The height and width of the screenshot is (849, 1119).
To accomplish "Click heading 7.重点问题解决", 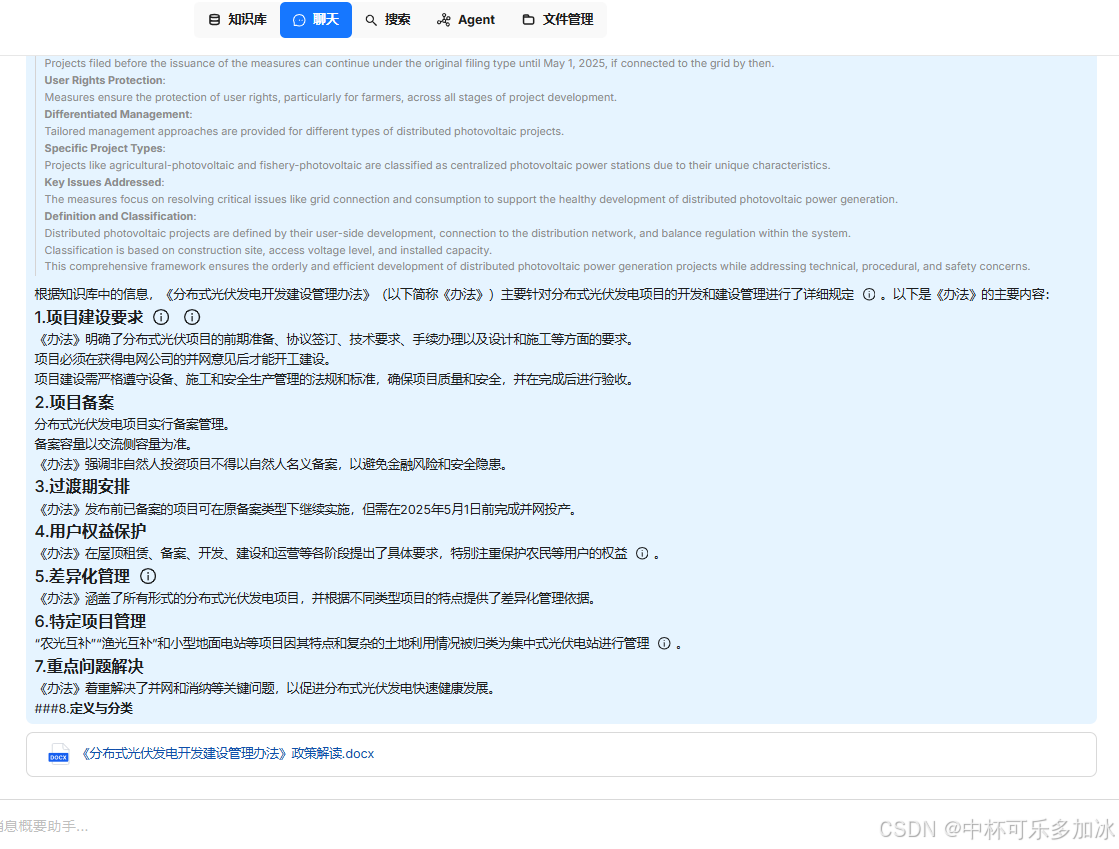I will coord(89,667).
